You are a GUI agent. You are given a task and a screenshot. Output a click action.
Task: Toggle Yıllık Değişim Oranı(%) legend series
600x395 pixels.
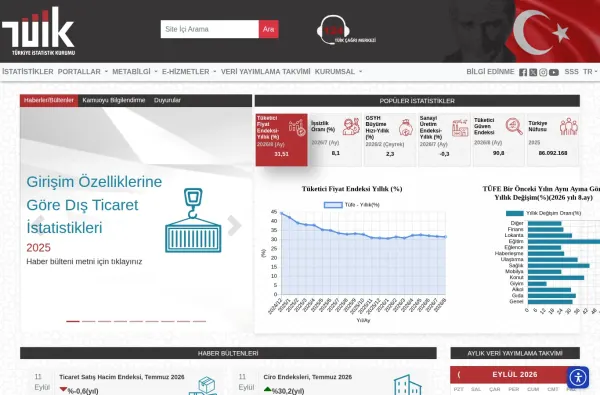coord(543,213)
